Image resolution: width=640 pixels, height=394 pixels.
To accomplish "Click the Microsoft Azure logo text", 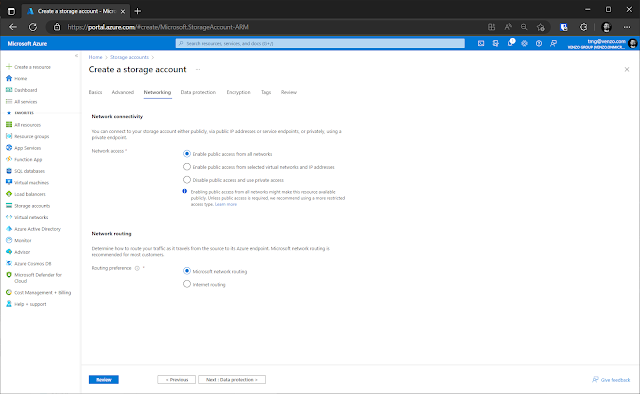I will (27, 44).
